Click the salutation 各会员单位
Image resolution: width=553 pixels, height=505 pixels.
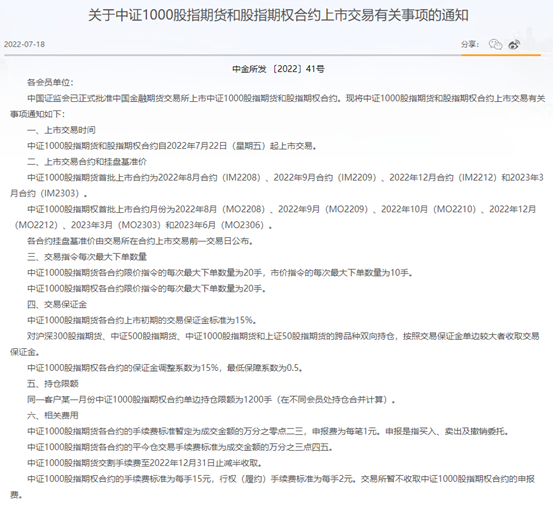[x=50, y=83]
